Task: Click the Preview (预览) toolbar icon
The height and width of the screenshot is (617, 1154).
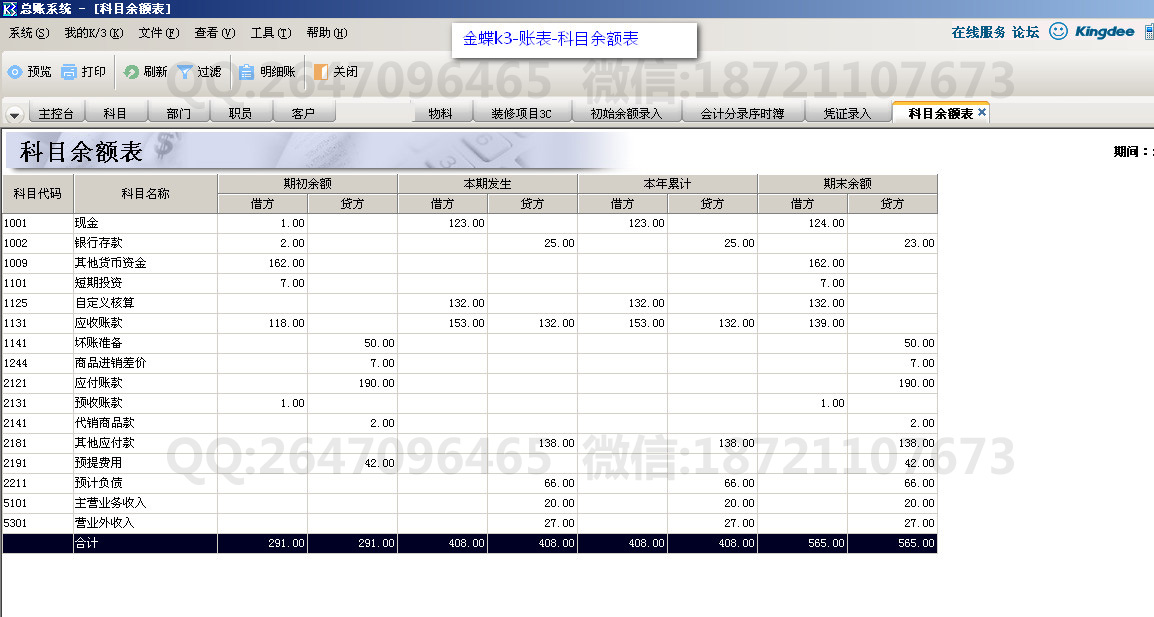Action: click(15, 72)
